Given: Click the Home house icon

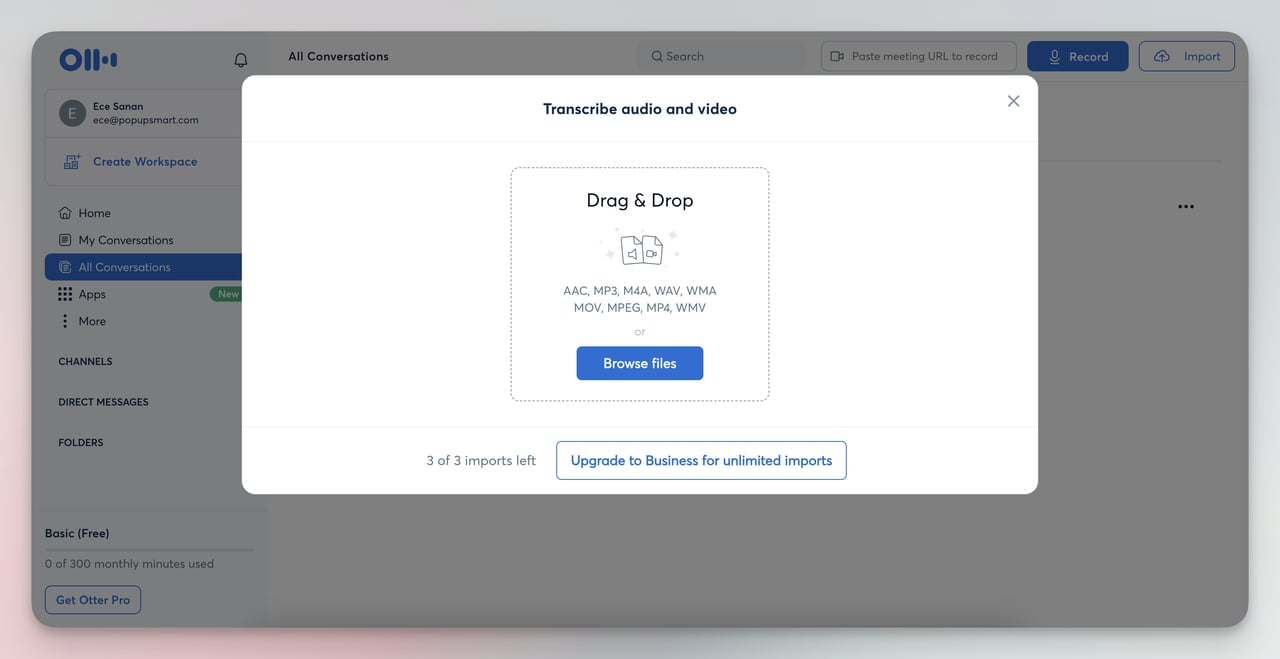Looking at the screenshot, I should [65, 213].
